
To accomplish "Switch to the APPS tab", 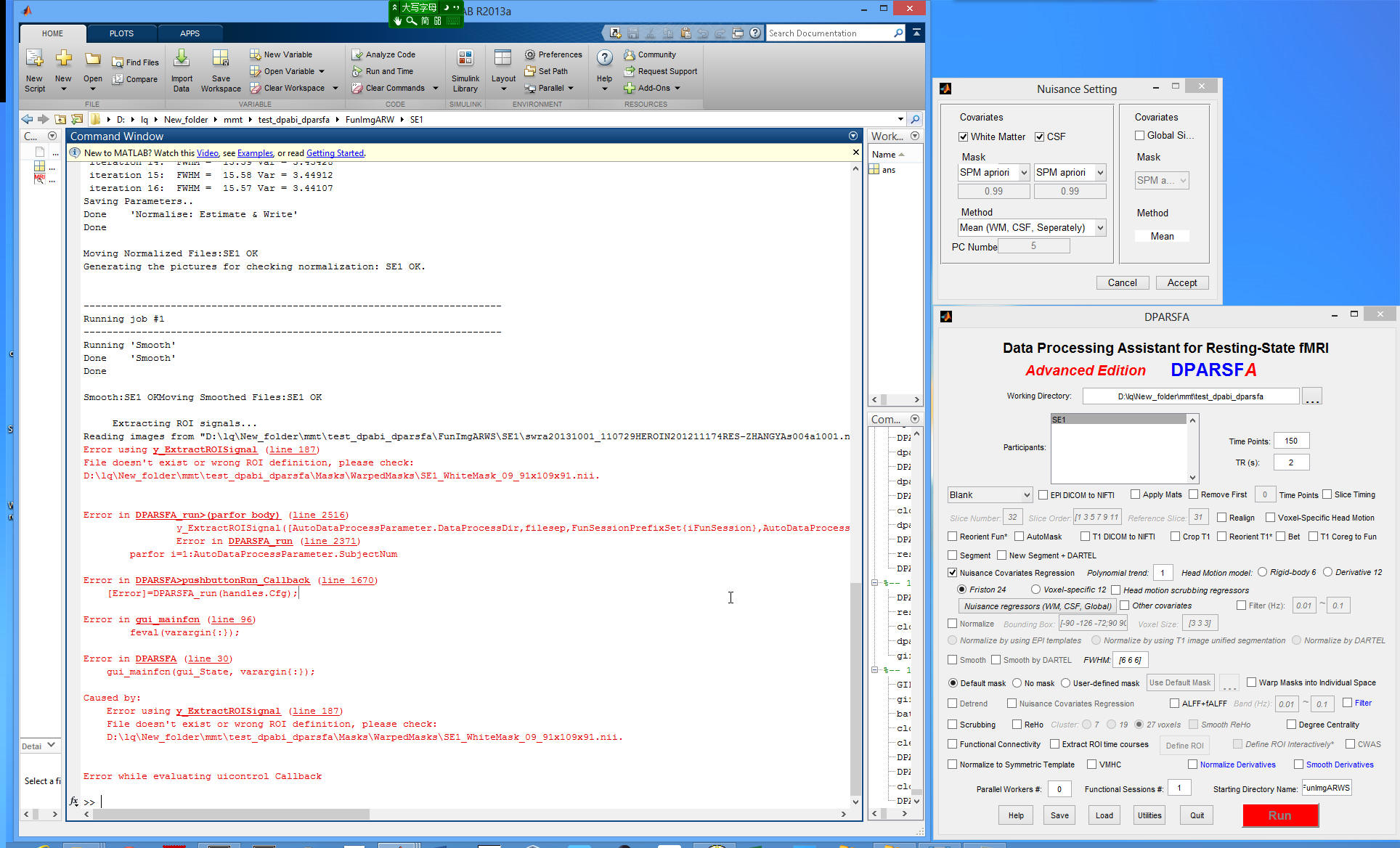I will (x=190, y=33).
